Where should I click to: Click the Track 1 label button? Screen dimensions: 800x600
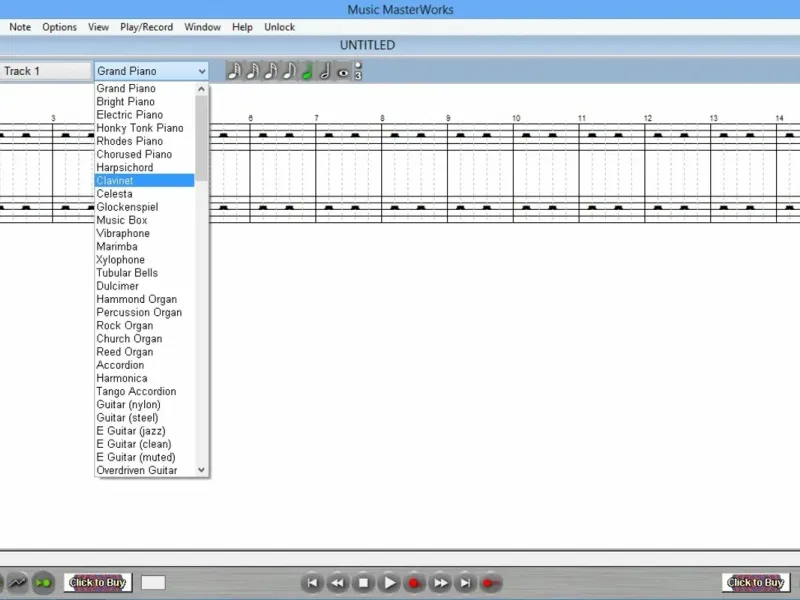[x=45, y=71]
